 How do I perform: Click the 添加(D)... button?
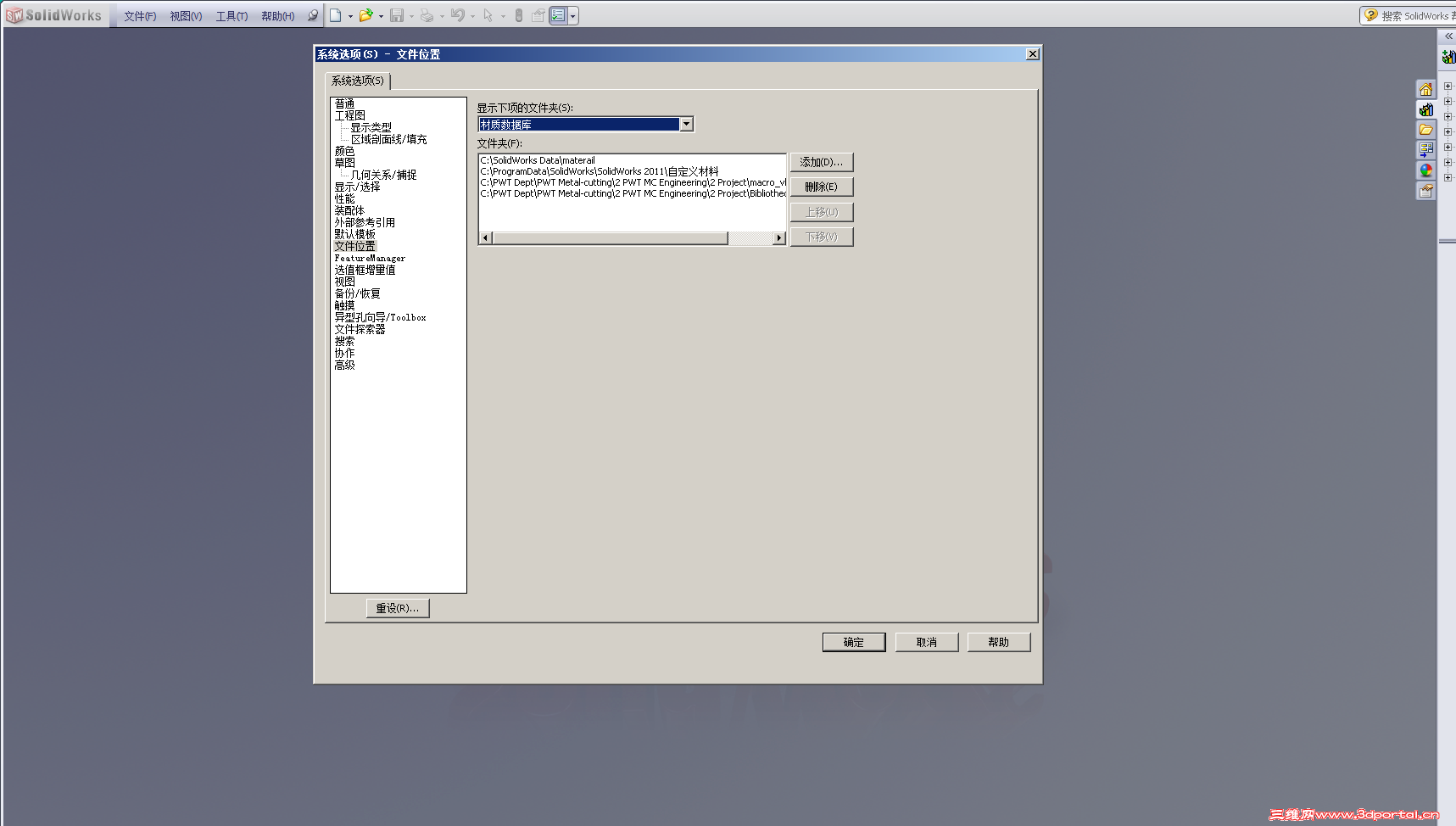tap(822, 162)
